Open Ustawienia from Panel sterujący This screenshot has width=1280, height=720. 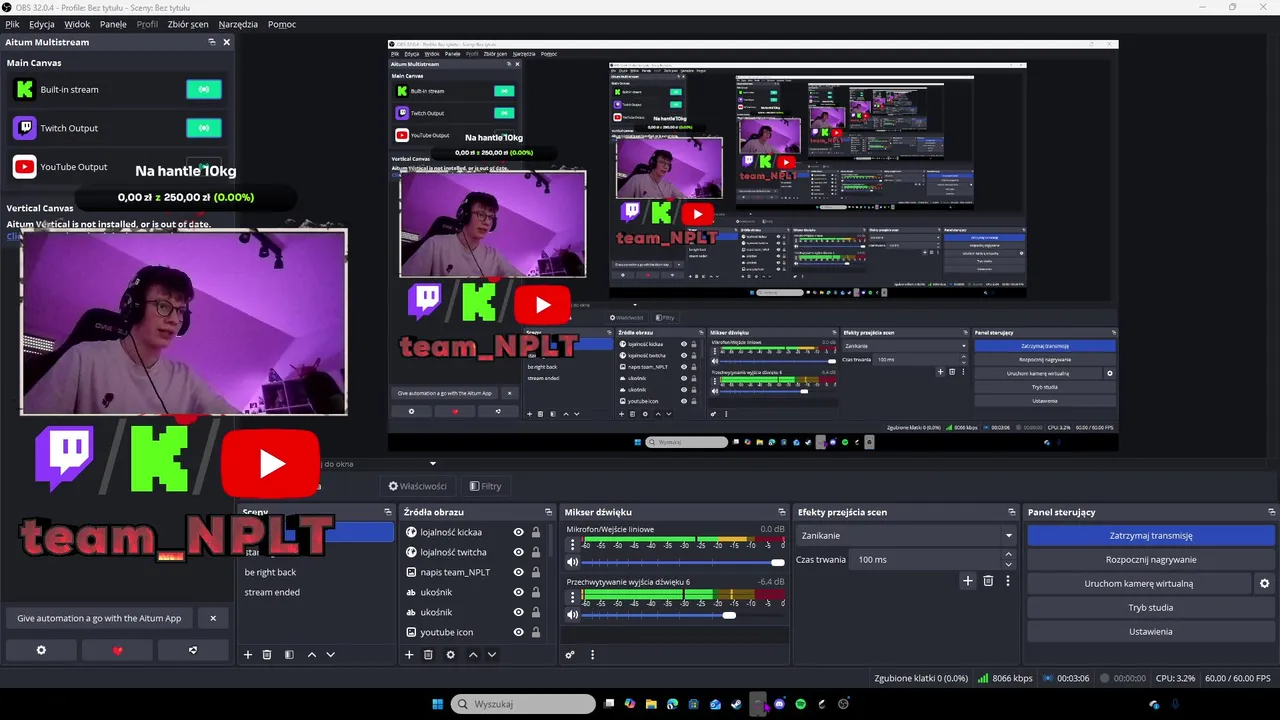pos(1151,632)
